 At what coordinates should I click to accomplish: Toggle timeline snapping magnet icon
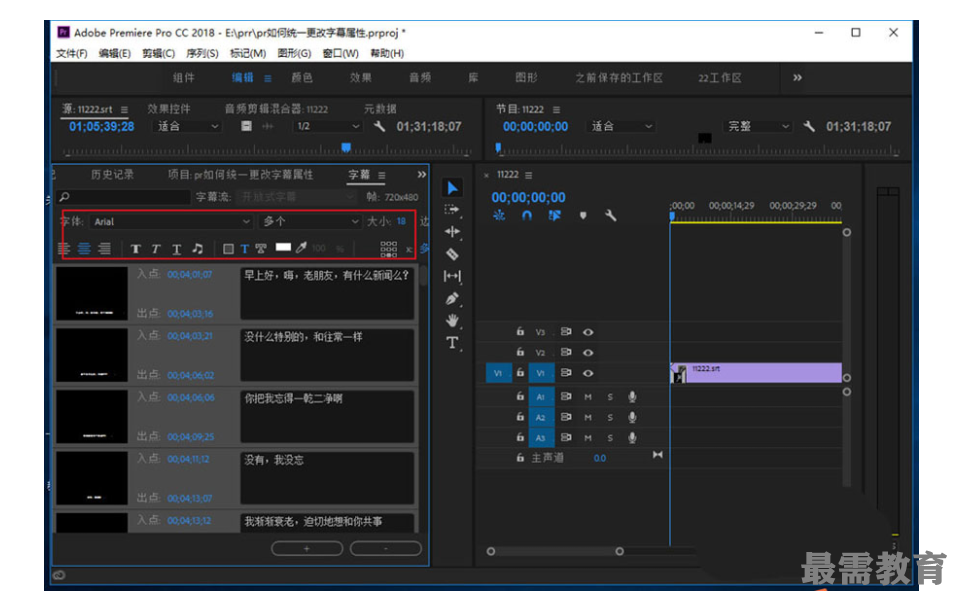coord(527,215)
